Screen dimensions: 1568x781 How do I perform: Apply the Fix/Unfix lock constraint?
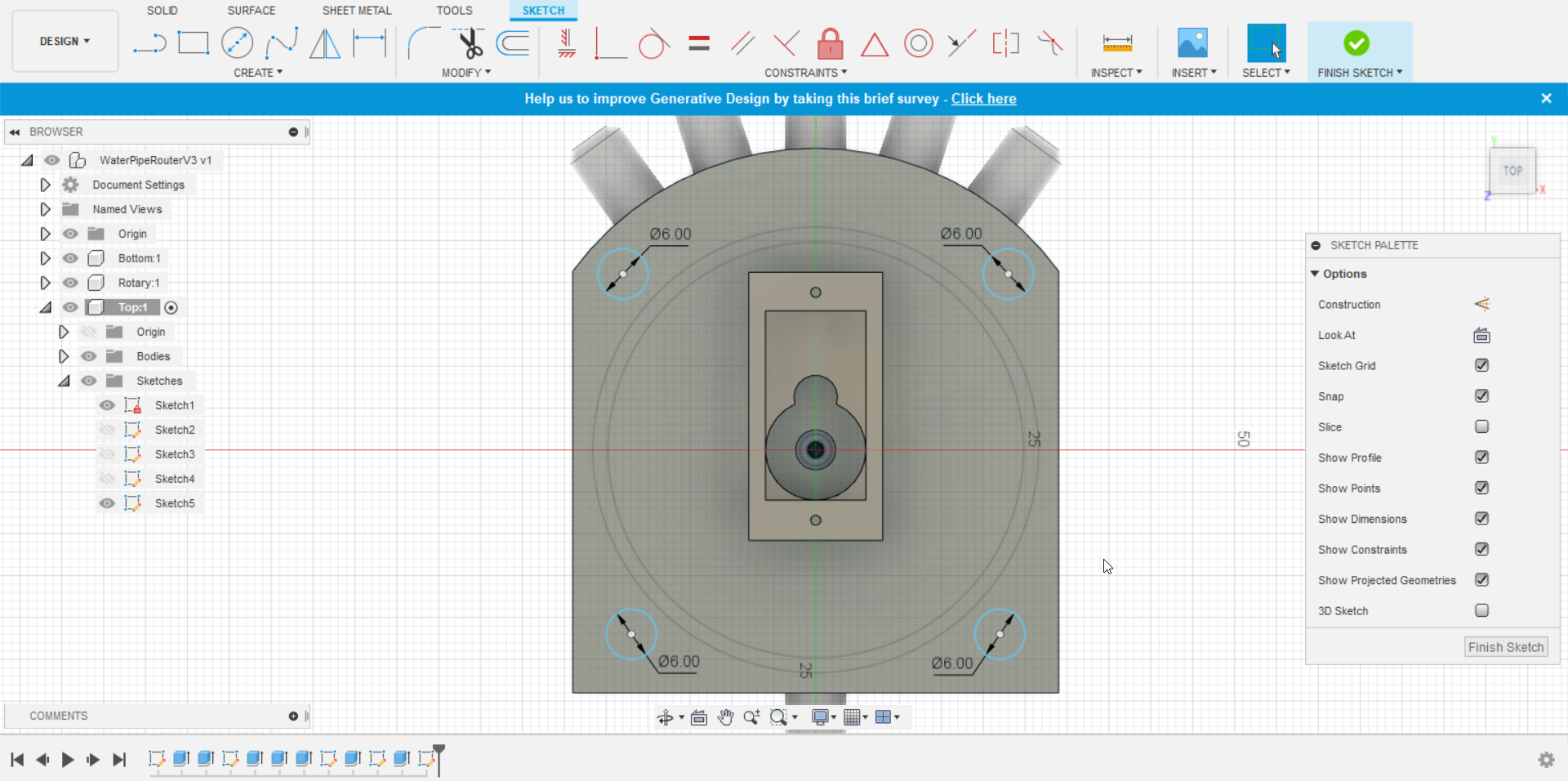831,43
